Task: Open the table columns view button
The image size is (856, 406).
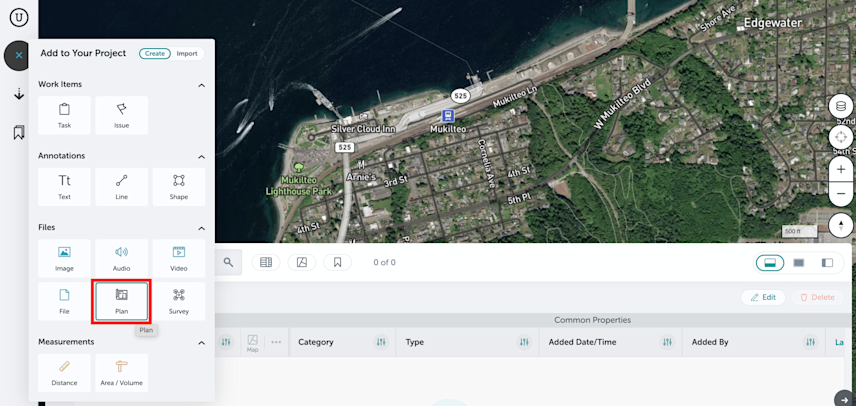Action: (266, 262)
